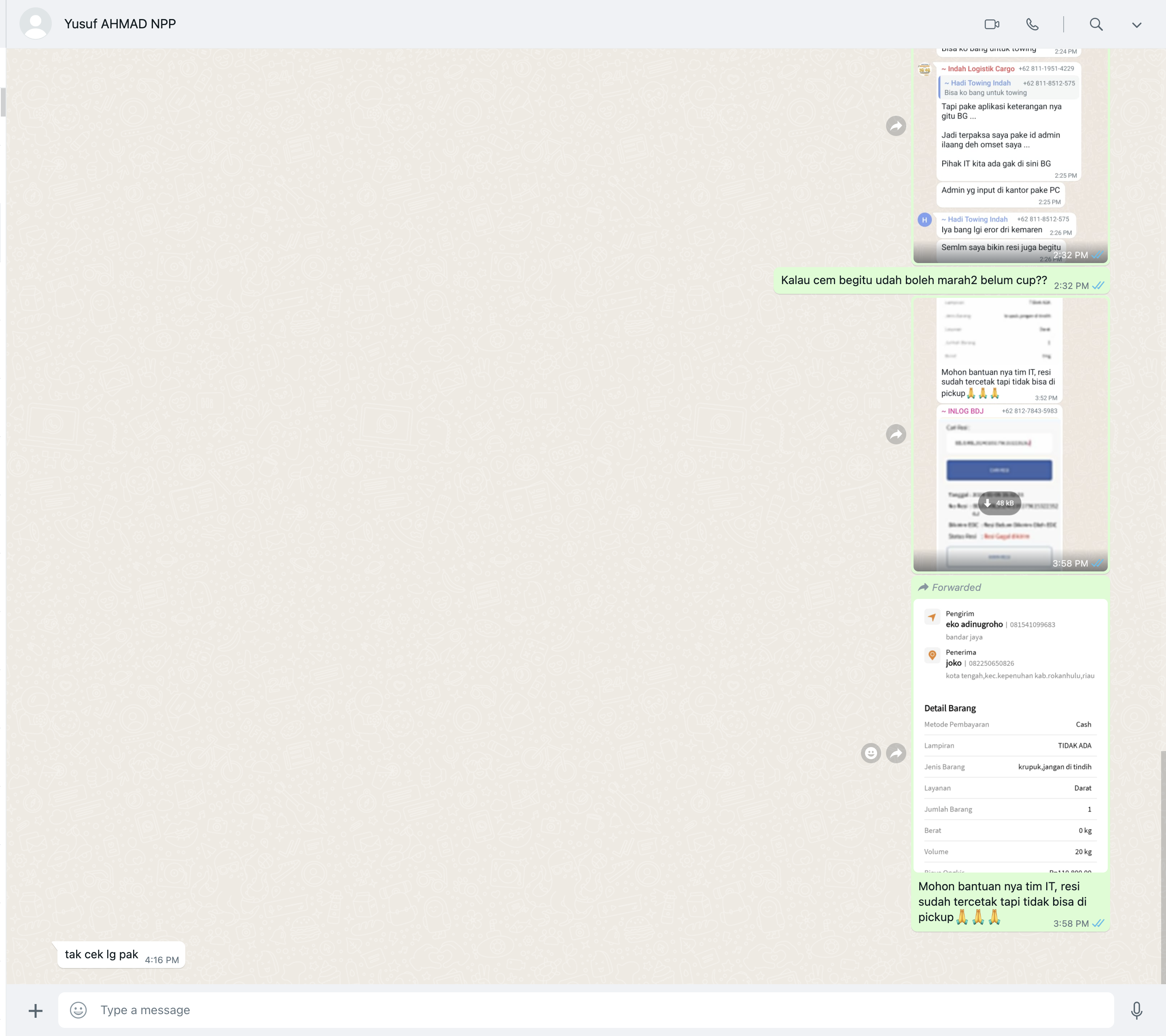
Task: Click the 'Kalau cem begitu' sent message
Action: (913, 280)
